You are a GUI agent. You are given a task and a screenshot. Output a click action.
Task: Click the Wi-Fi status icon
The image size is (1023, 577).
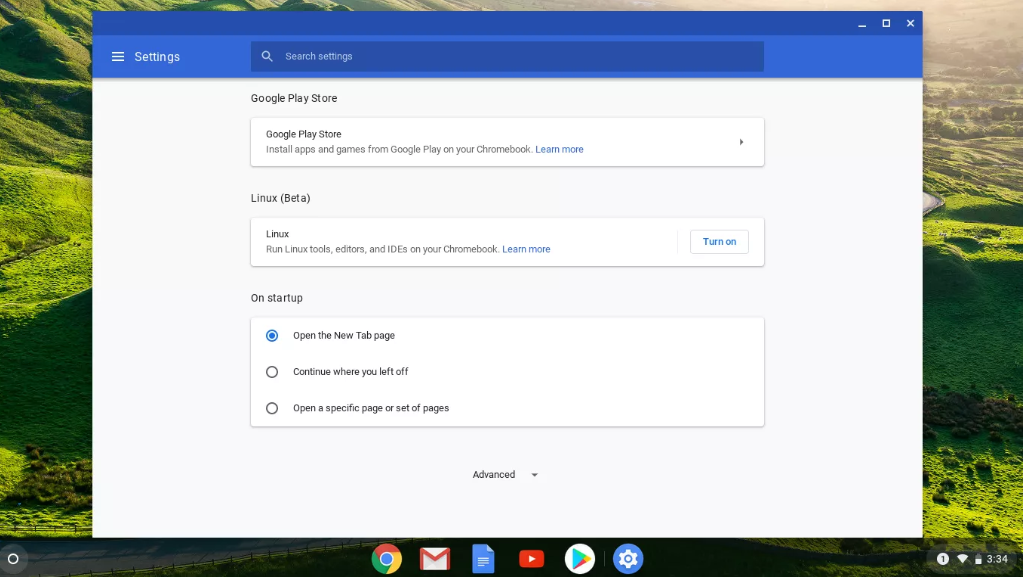click(x=962, y=559)
